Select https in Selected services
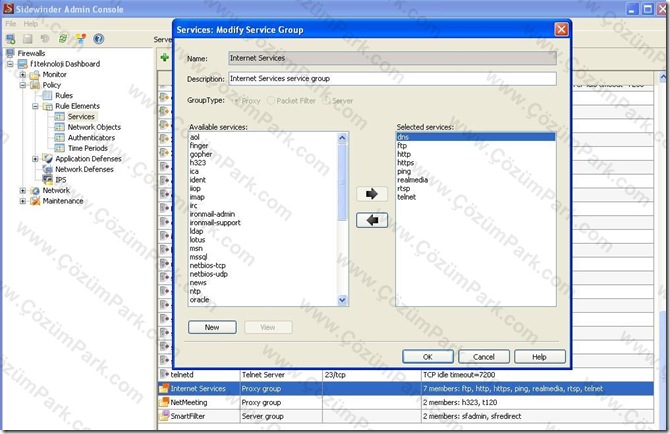The width and height of the screenshot is (670, 434). tap(406, 163)
